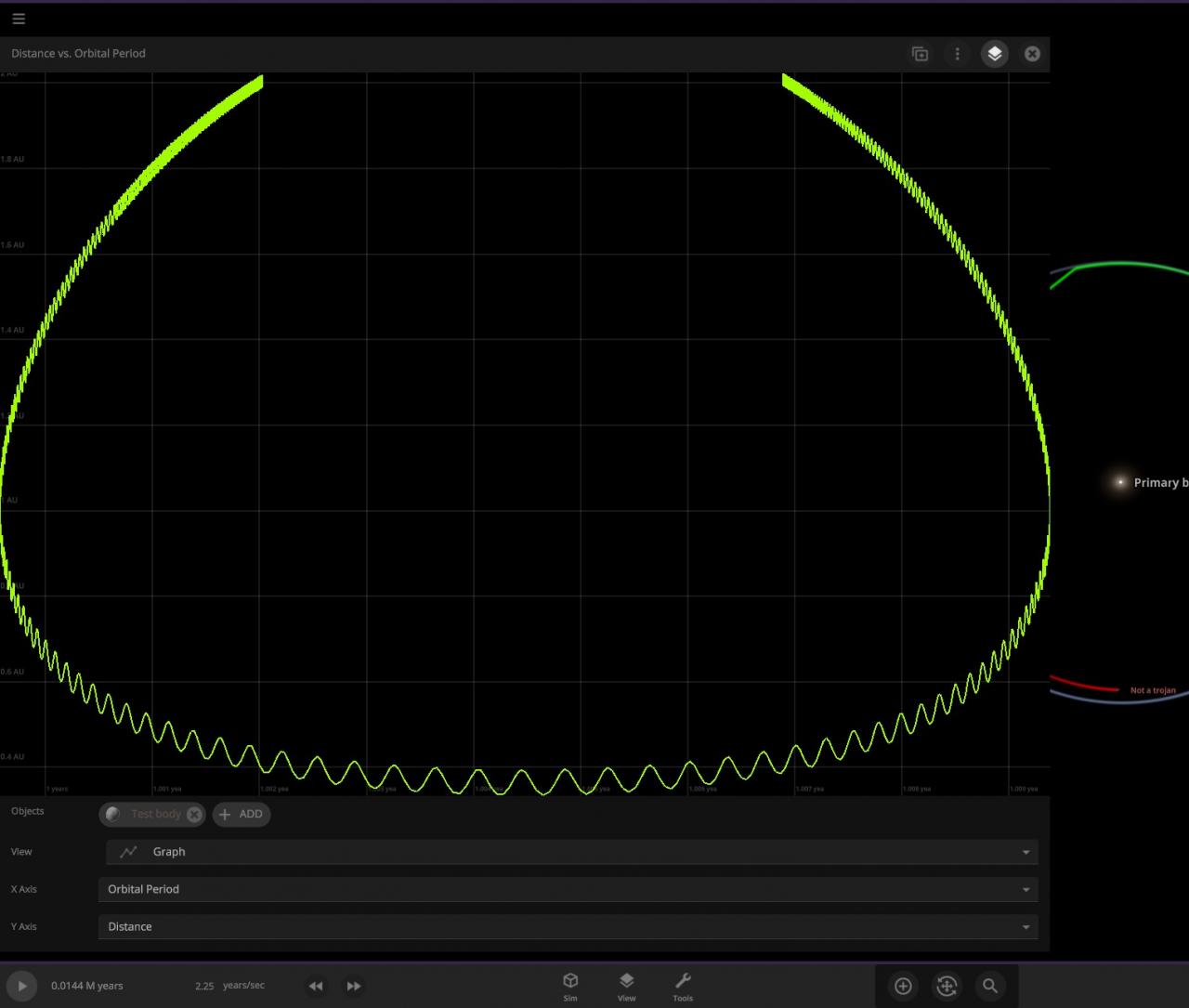Viewport: 1189px width, 1008px height.
Task: Open the search magnifier icon
Action: coord(990,986)
